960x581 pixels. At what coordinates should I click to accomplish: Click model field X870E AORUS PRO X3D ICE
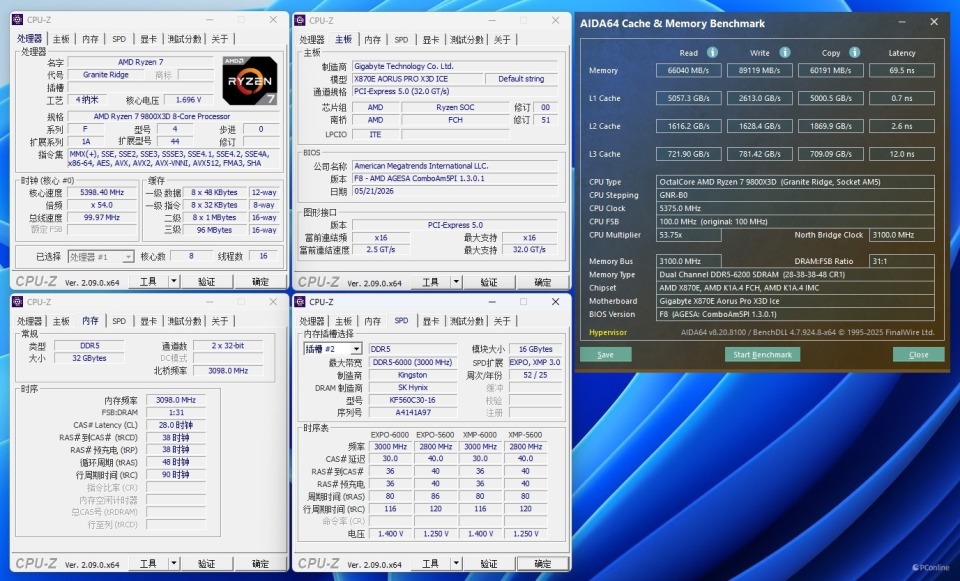tap(417, 79)
